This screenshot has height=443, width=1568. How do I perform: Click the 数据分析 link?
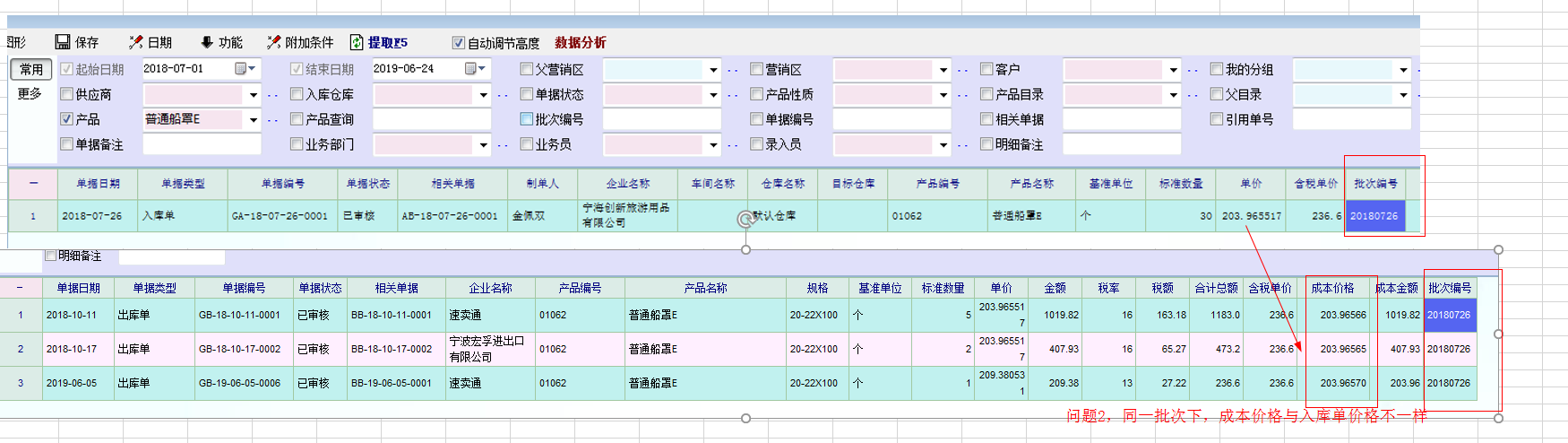click(x=580, y=42)
